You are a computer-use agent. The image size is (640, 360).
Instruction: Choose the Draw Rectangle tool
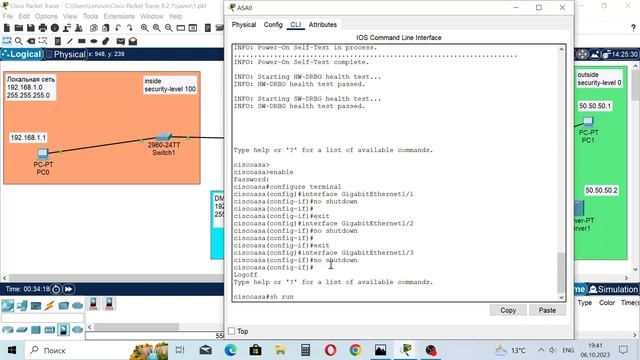[x=82, y=41]
